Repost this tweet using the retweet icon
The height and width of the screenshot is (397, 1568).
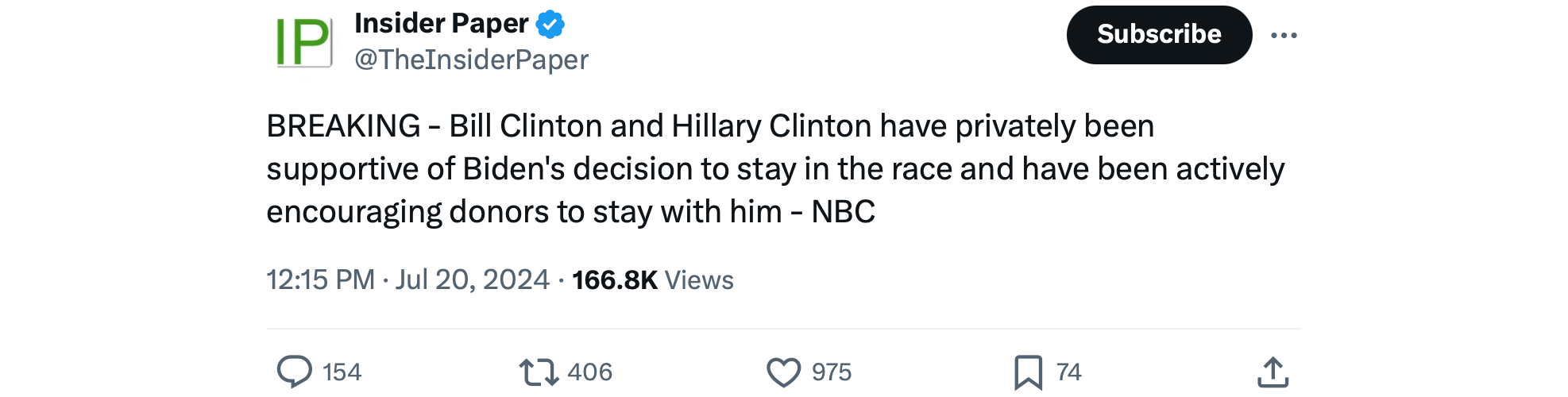tap(539, 372)
